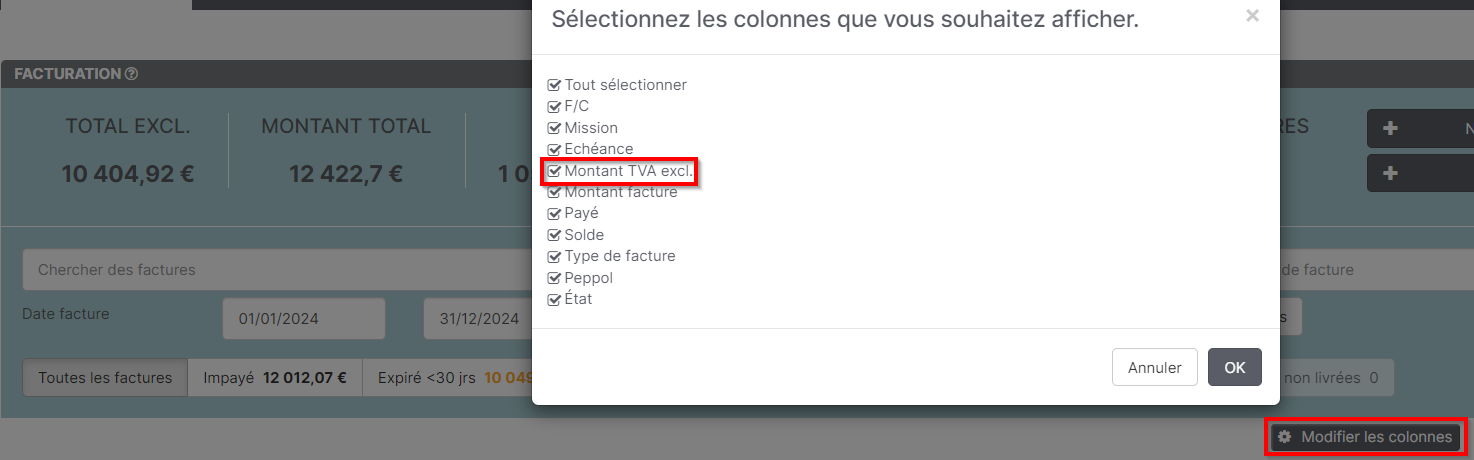Uncheck the Montant TVA excl. checkbox

554,171
